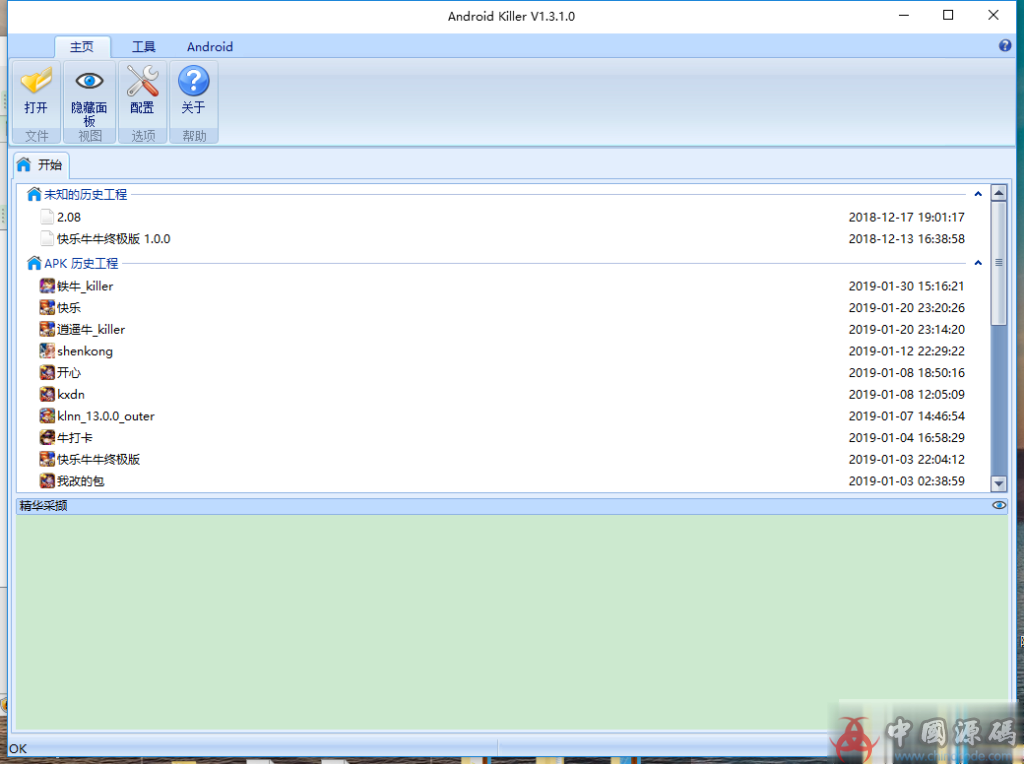This screenshot has height=764, width=1024.
Task: Click the date 2019-01-07 14:46:54
Action: coord(906,416)
